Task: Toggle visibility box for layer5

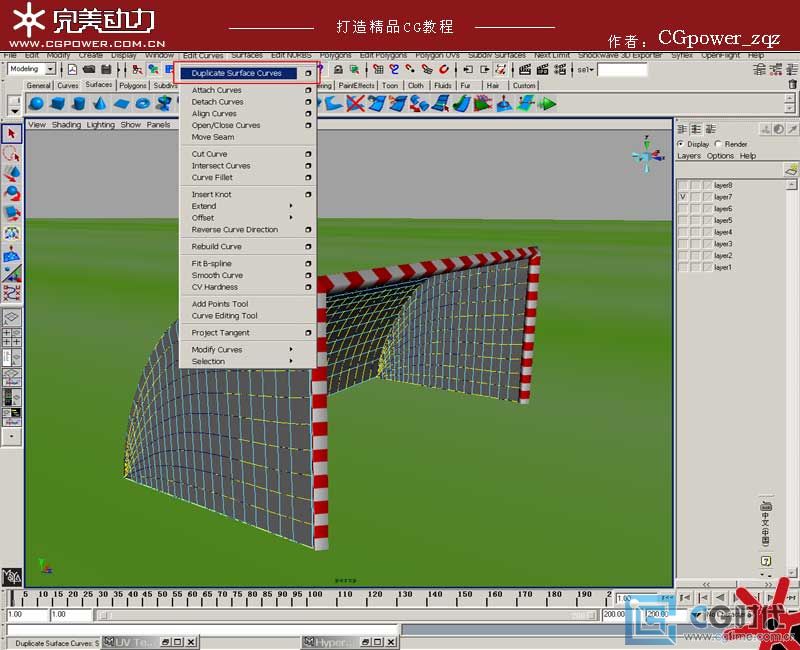Action: (x=683, y=220)
